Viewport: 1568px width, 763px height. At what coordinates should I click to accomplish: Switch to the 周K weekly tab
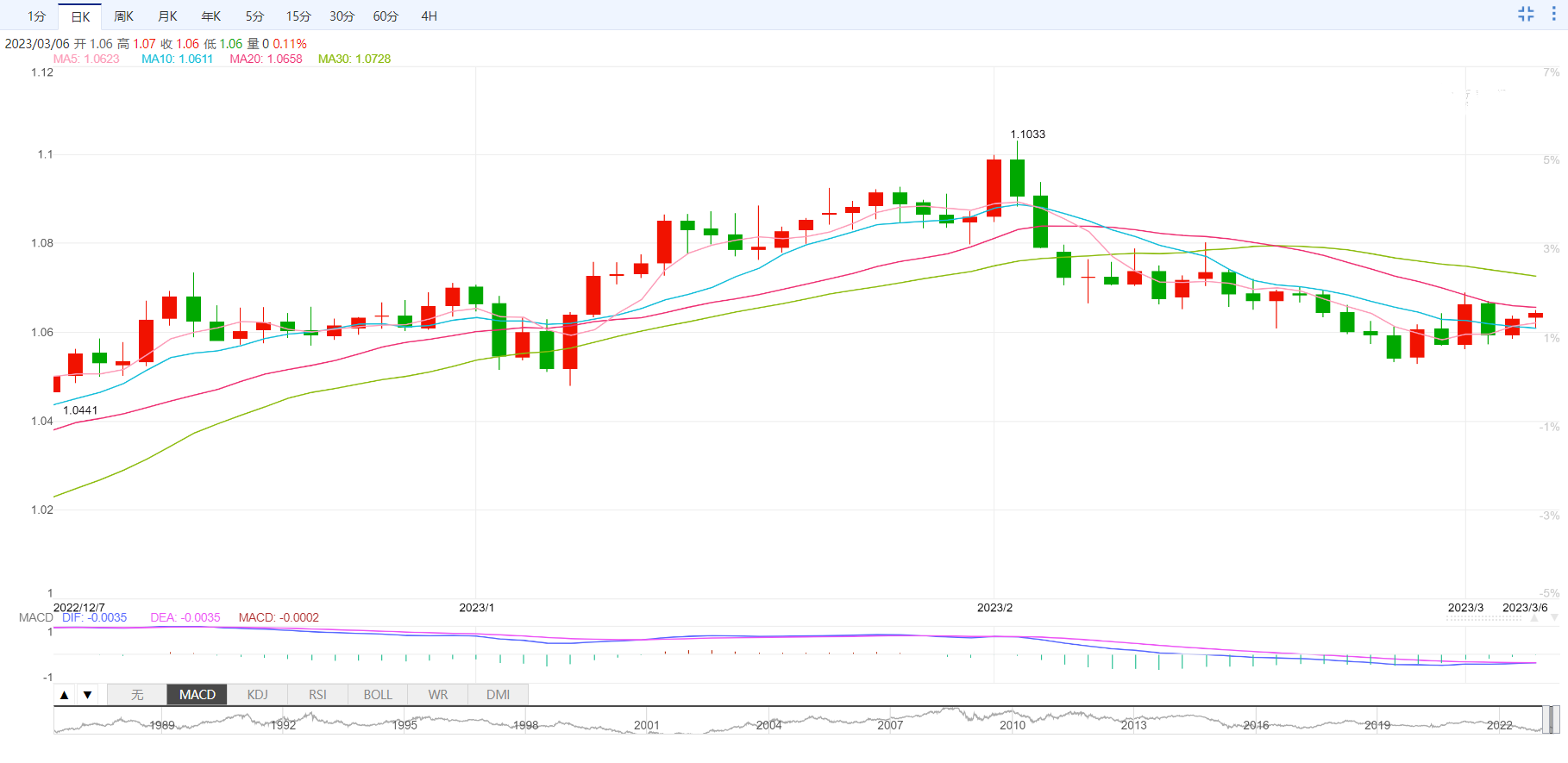coord(123,16)
